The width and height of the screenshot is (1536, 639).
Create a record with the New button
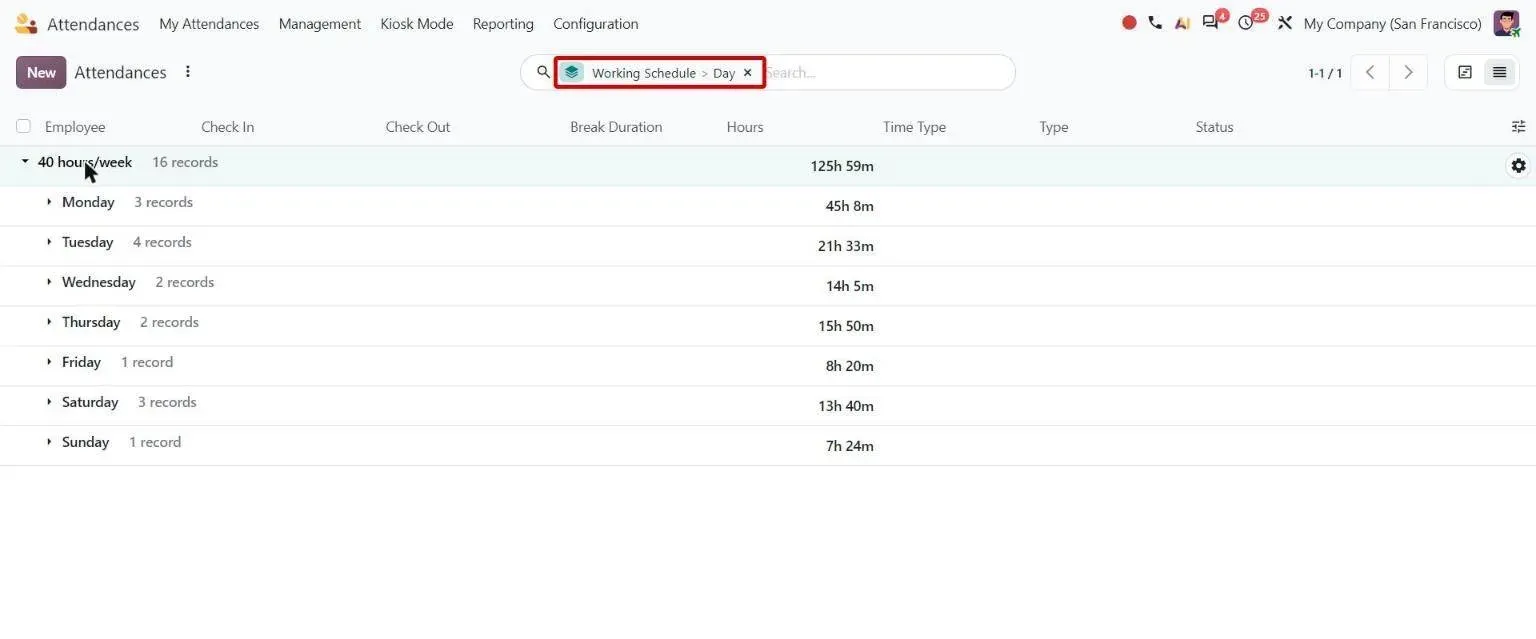pyautogui.click(x=41, y=72)
